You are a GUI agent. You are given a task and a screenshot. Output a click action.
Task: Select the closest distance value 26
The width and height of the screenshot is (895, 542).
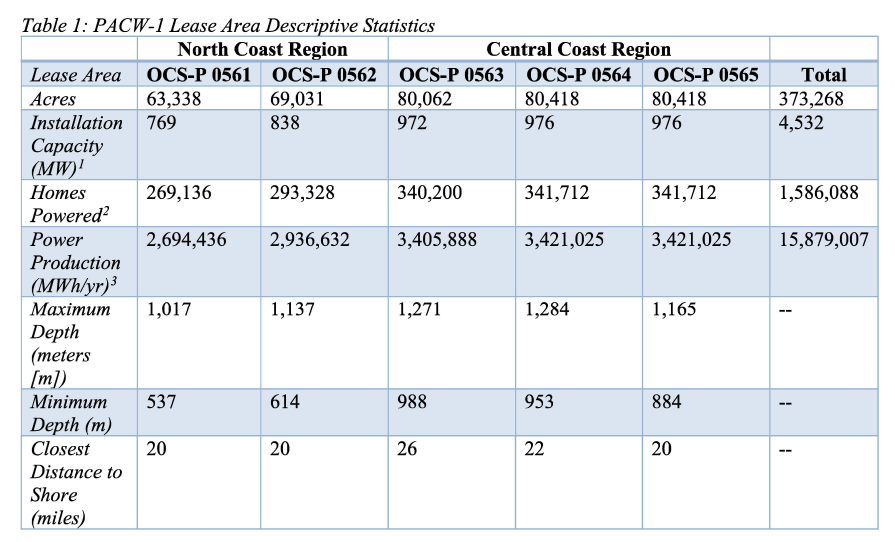coord(408,449)
